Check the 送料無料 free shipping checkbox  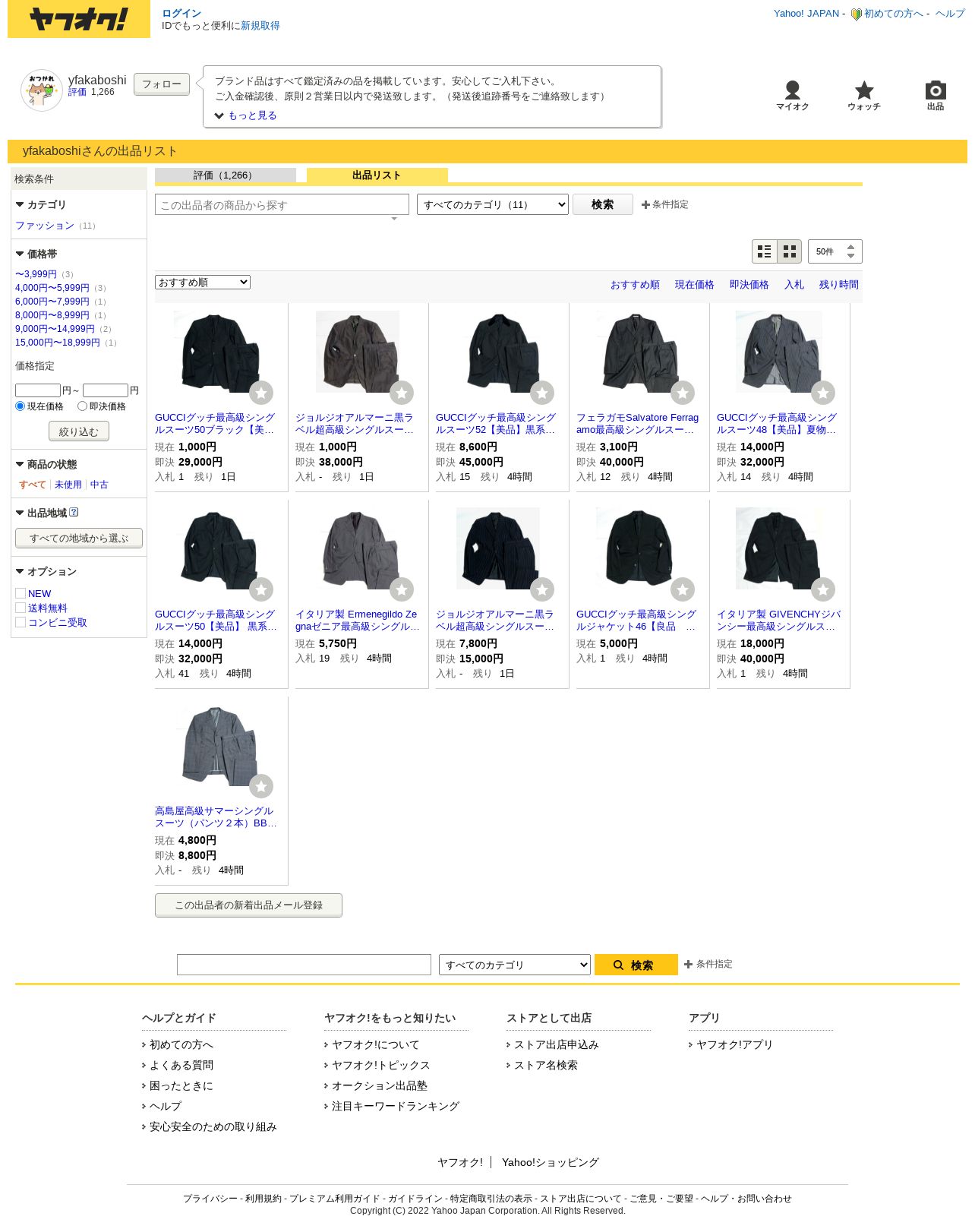coord(21,608)
